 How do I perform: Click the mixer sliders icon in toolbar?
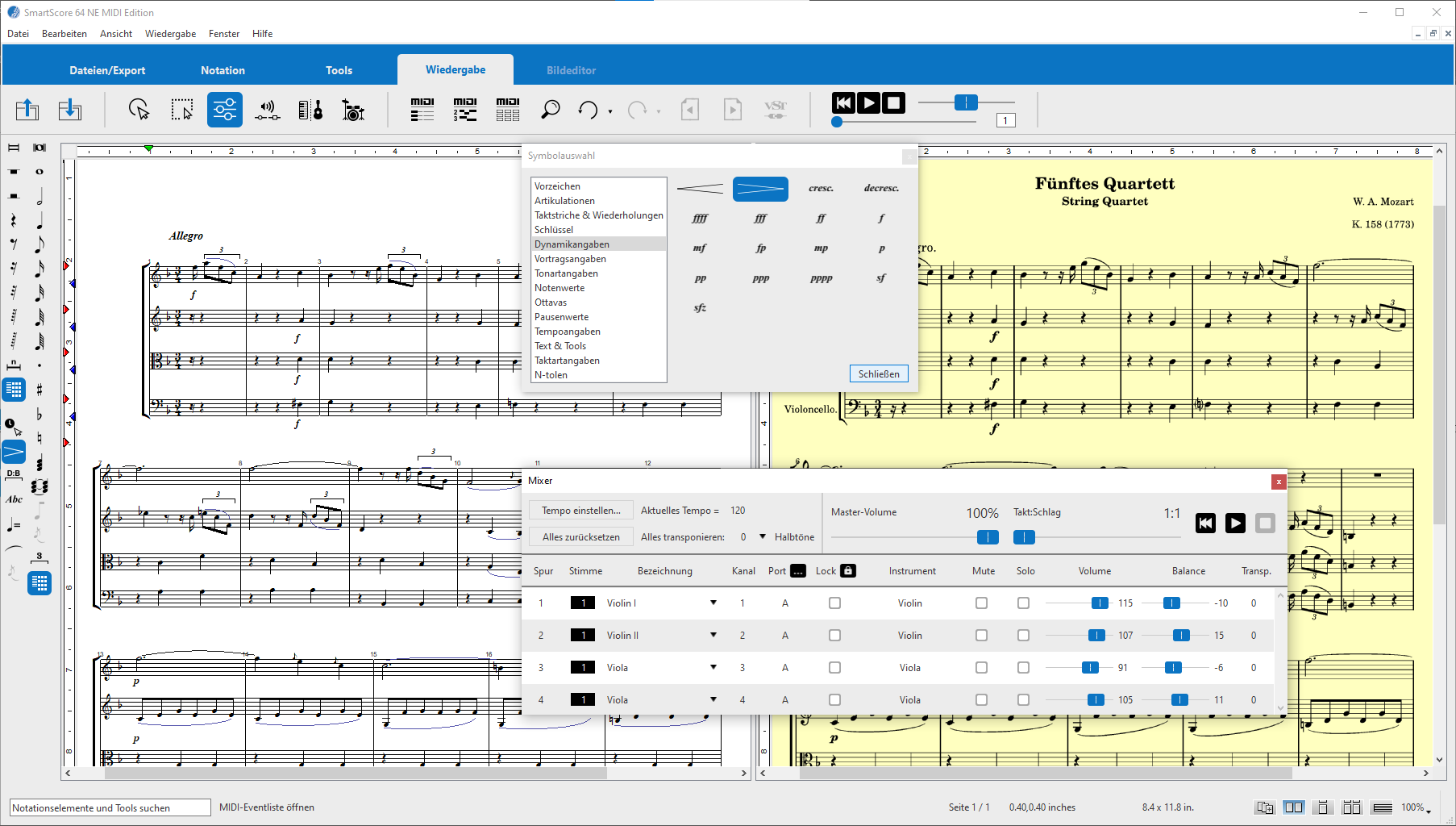tap(224, 109)
